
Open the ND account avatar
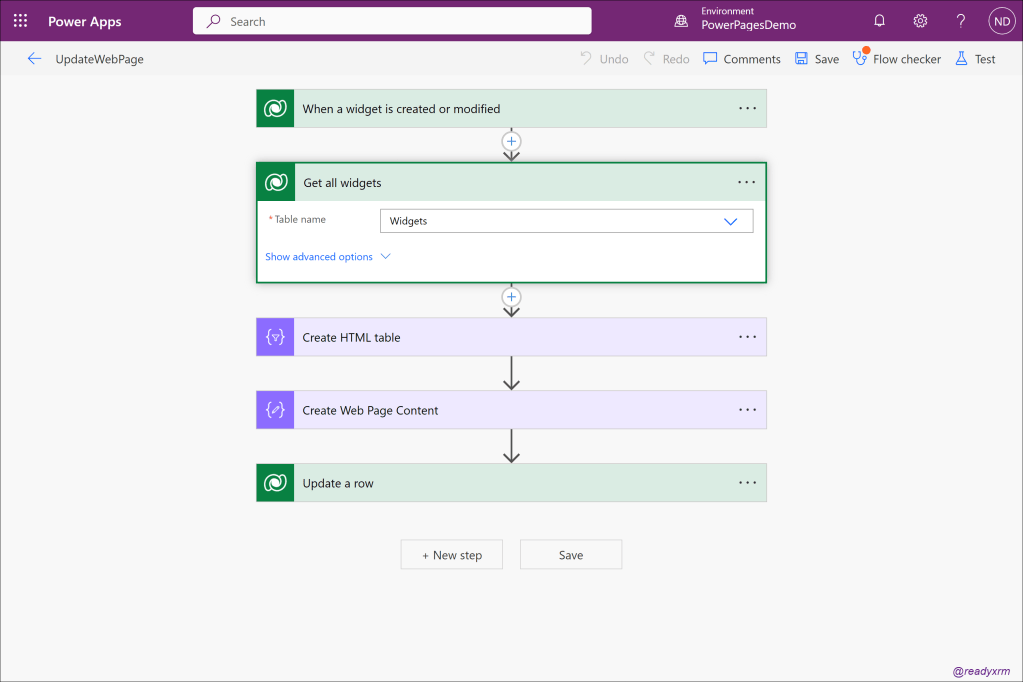click(1001, 21)
